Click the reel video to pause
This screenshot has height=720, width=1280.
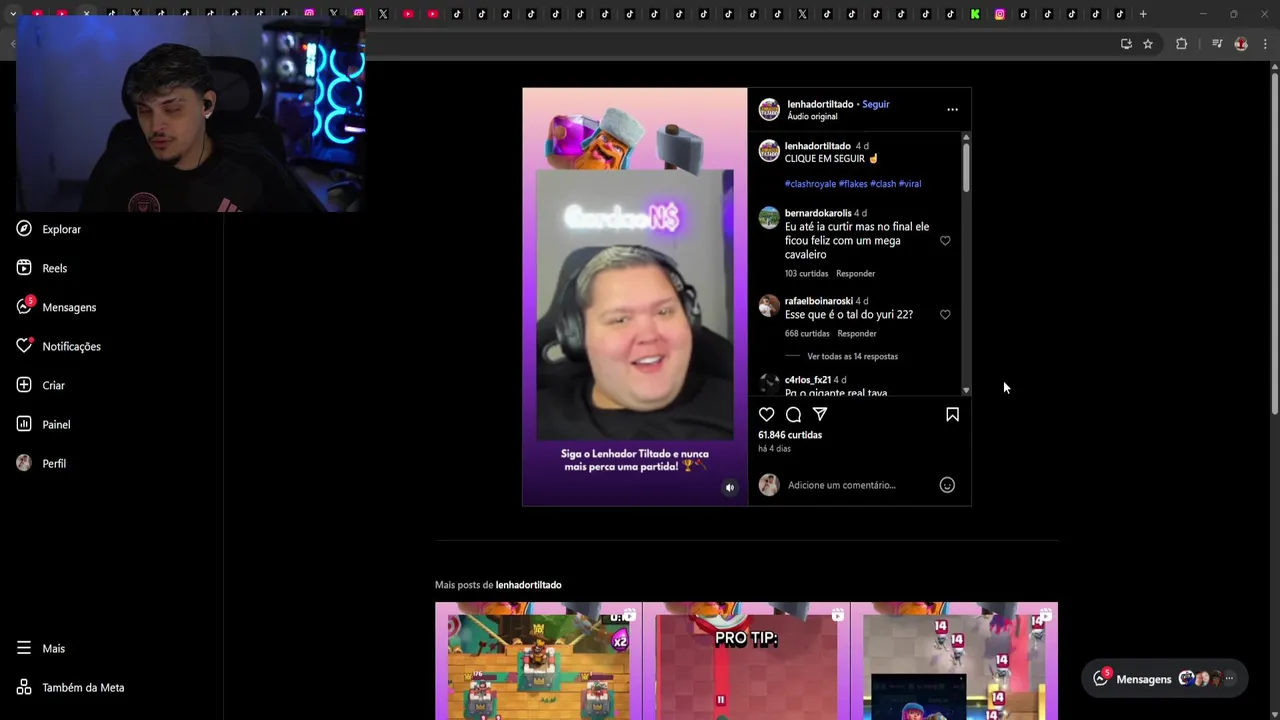tap(634, 297)
